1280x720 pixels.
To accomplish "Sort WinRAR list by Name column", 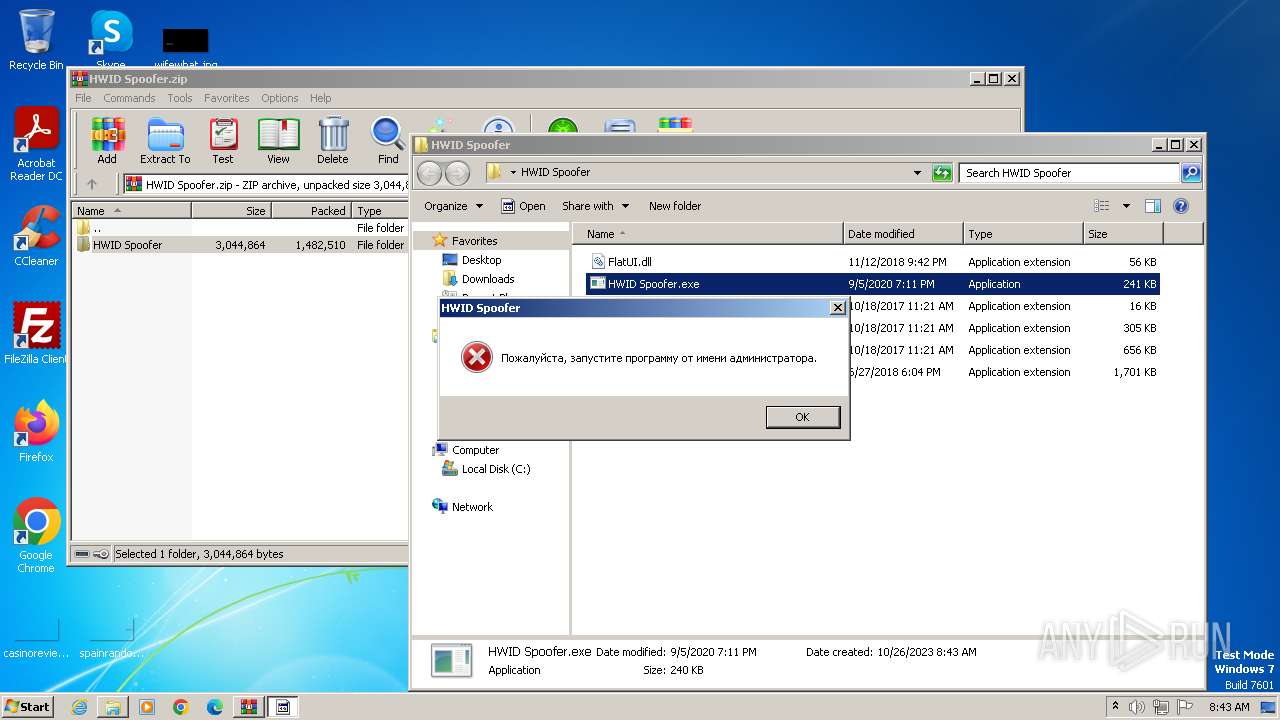I will coord(131,211).
